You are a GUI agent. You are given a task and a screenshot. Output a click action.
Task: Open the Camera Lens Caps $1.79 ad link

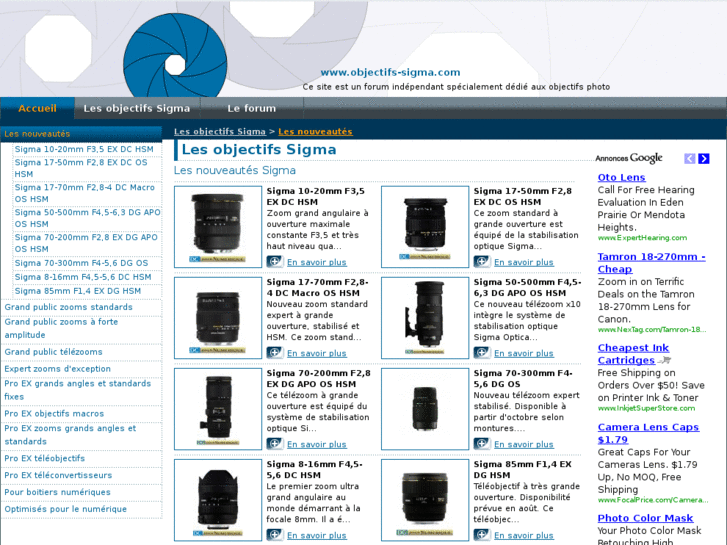point(648,433)
